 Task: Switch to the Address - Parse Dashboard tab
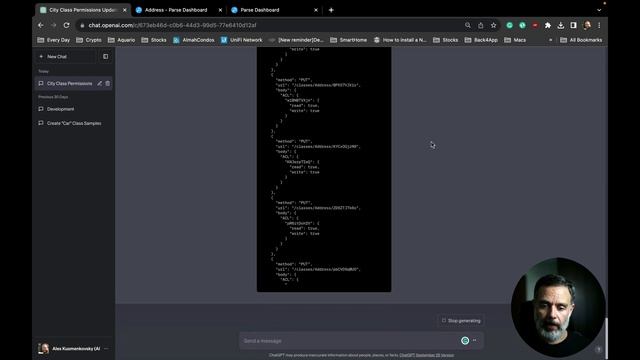point(176,10)
